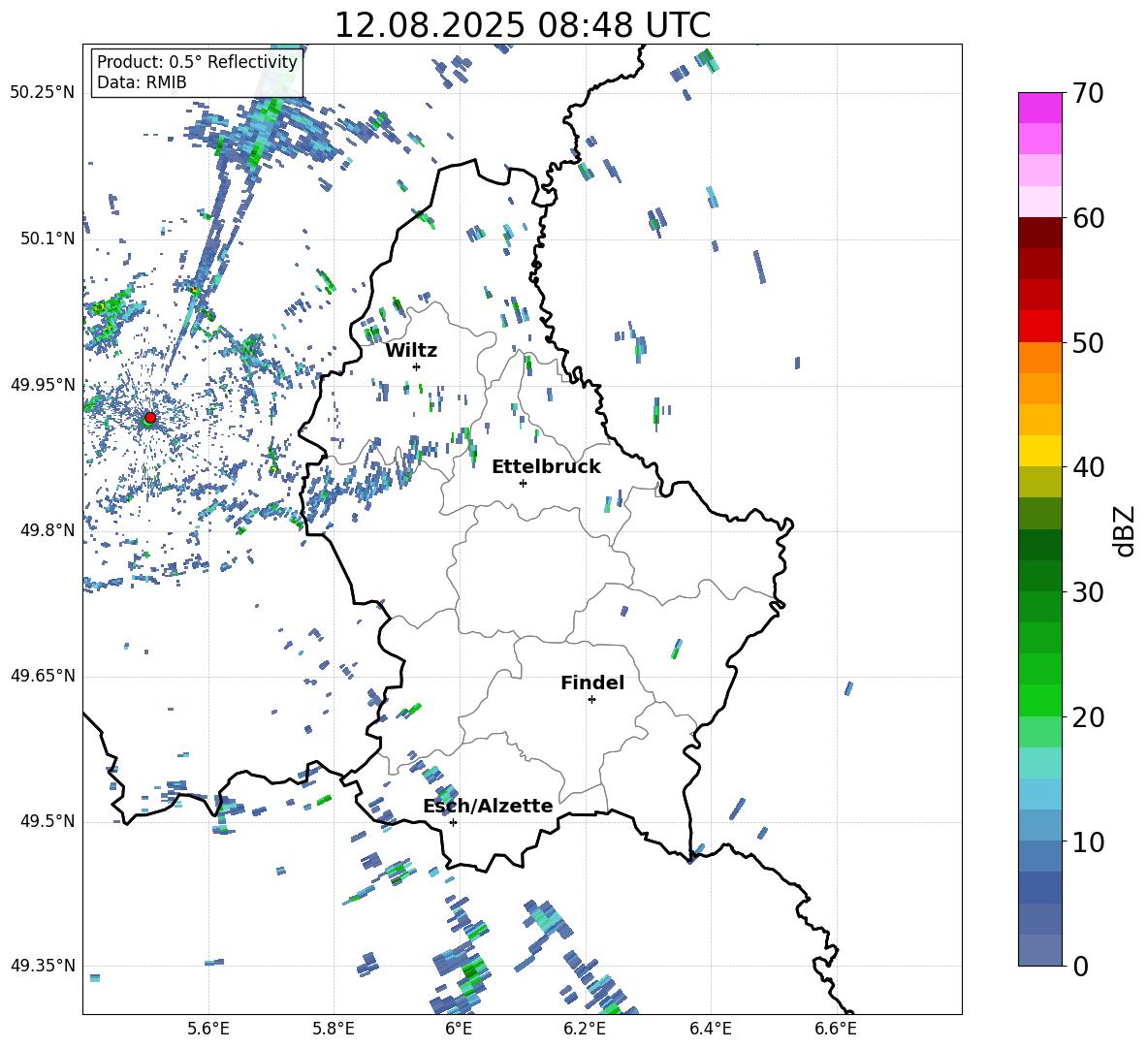Image resolution: width=1148 pixels, height=1048 pixels.
Task: Click the cross marker below Findel
Action: pyautogui.click(x=591, y=700)
